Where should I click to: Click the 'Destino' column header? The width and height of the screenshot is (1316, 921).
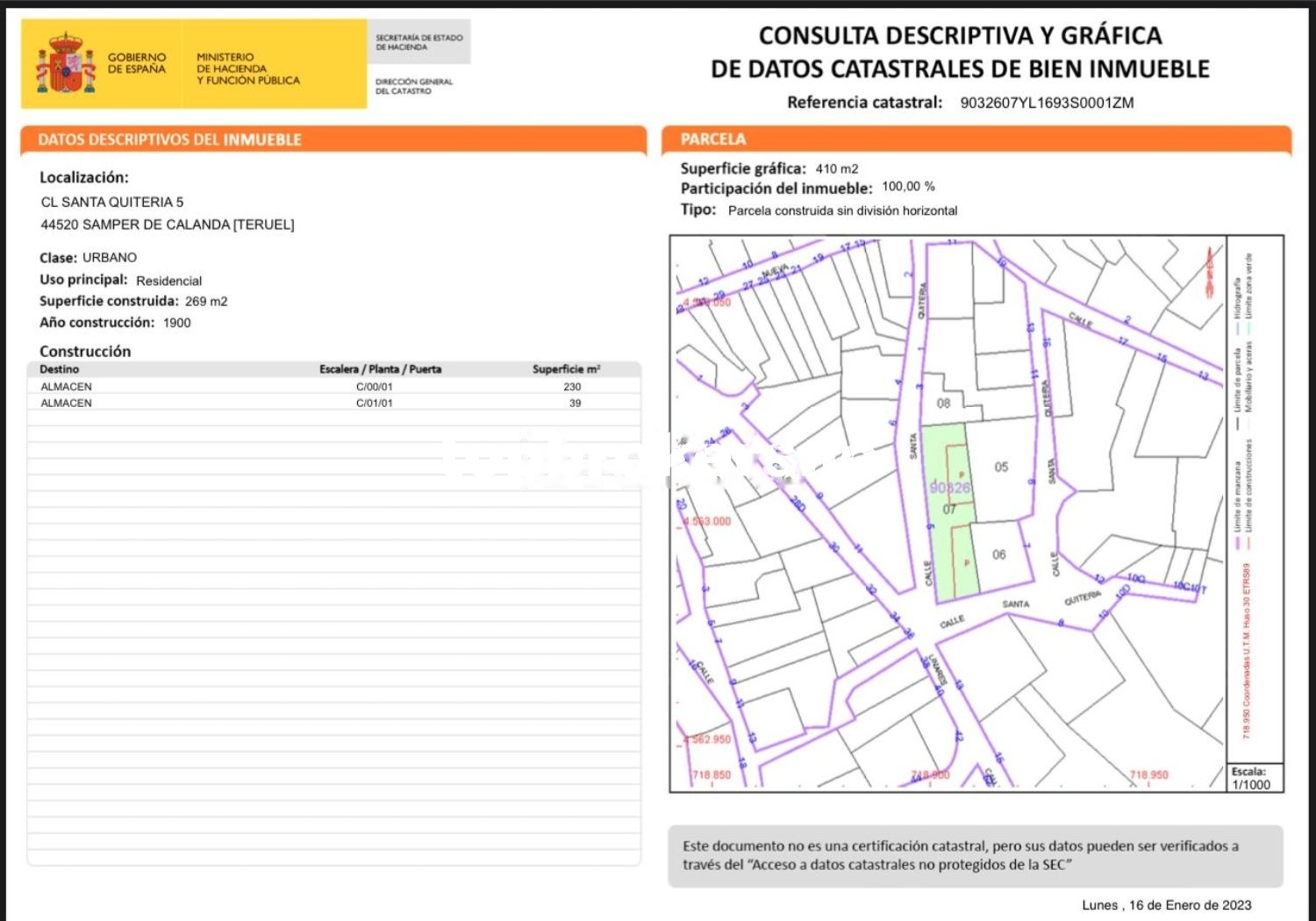tap(60, 369)
